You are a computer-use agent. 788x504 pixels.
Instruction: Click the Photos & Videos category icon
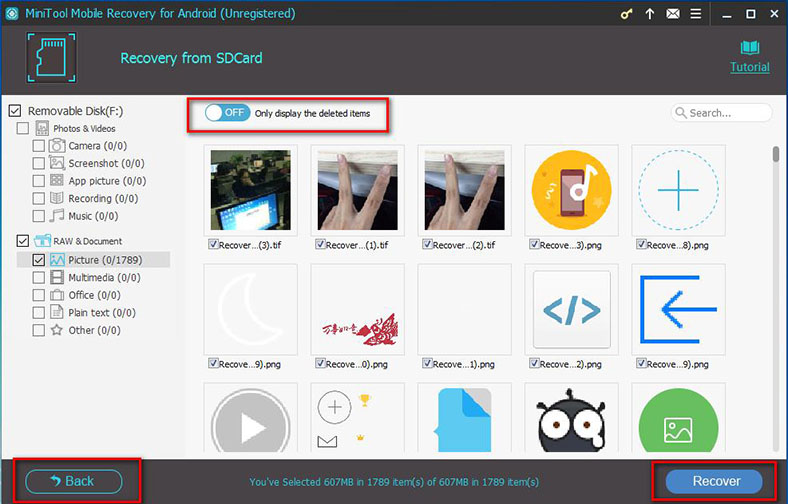[x=42, y=128]
